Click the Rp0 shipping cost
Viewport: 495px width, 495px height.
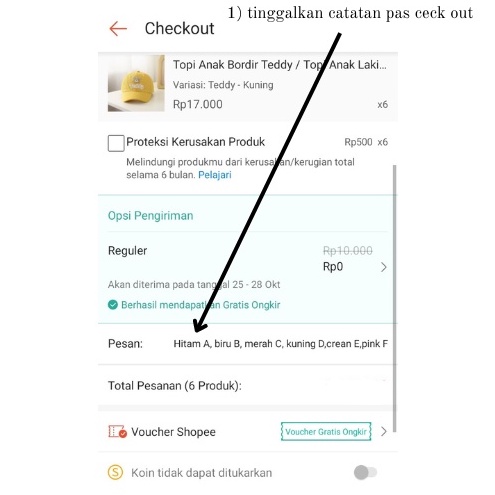(x=333, y=267)
